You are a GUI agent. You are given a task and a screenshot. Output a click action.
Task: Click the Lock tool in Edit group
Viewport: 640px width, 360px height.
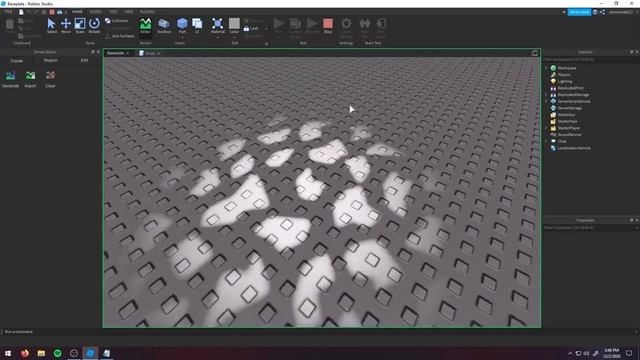[x=251, y=29]
